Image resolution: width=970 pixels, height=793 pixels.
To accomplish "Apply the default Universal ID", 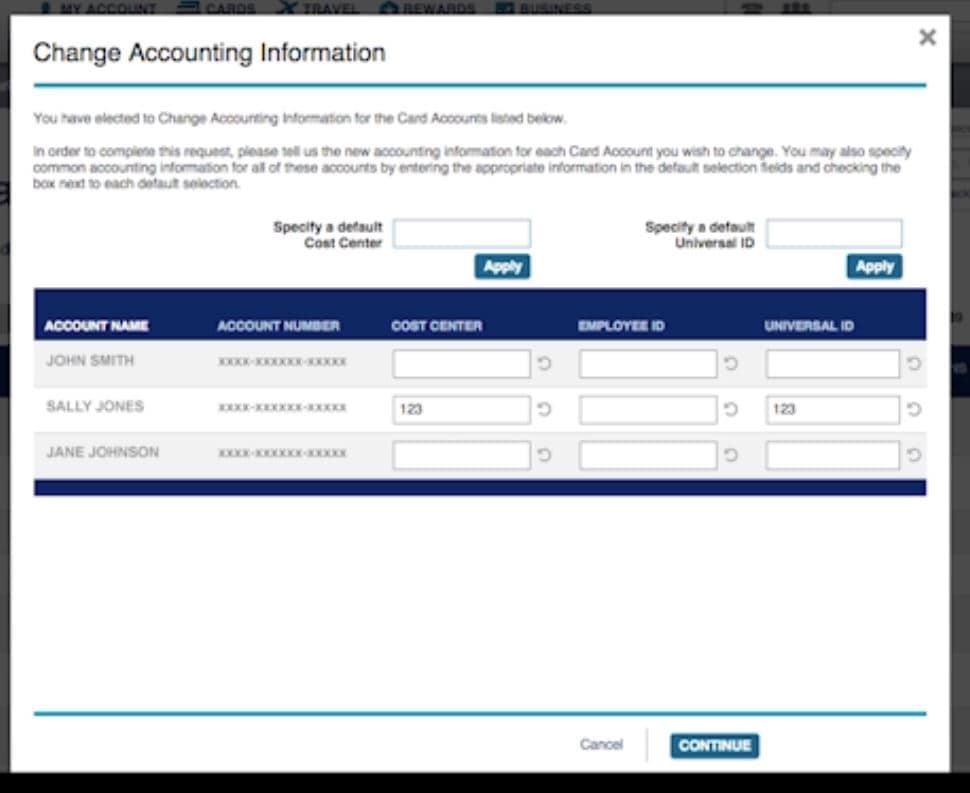I will coord(874,266).
